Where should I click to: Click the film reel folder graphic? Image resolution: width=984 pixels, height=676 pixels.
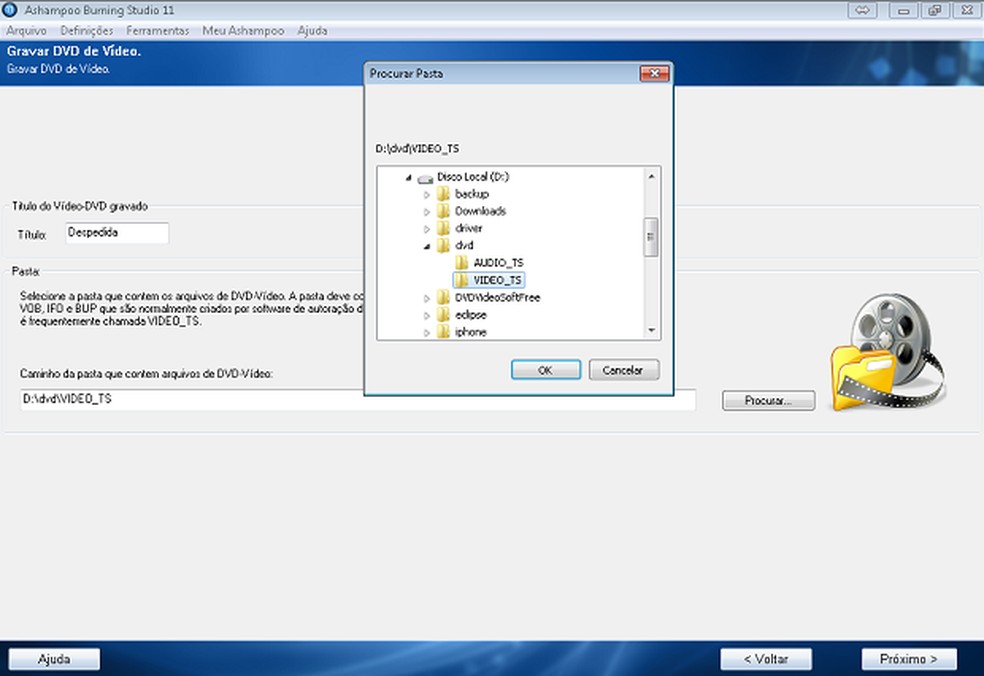click(888, 353)
